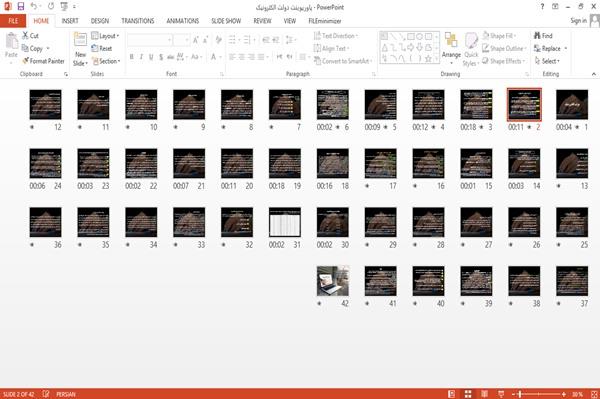Open the Layout dropdown
This screenshot has height=399, width=600.
pos(105,36)
